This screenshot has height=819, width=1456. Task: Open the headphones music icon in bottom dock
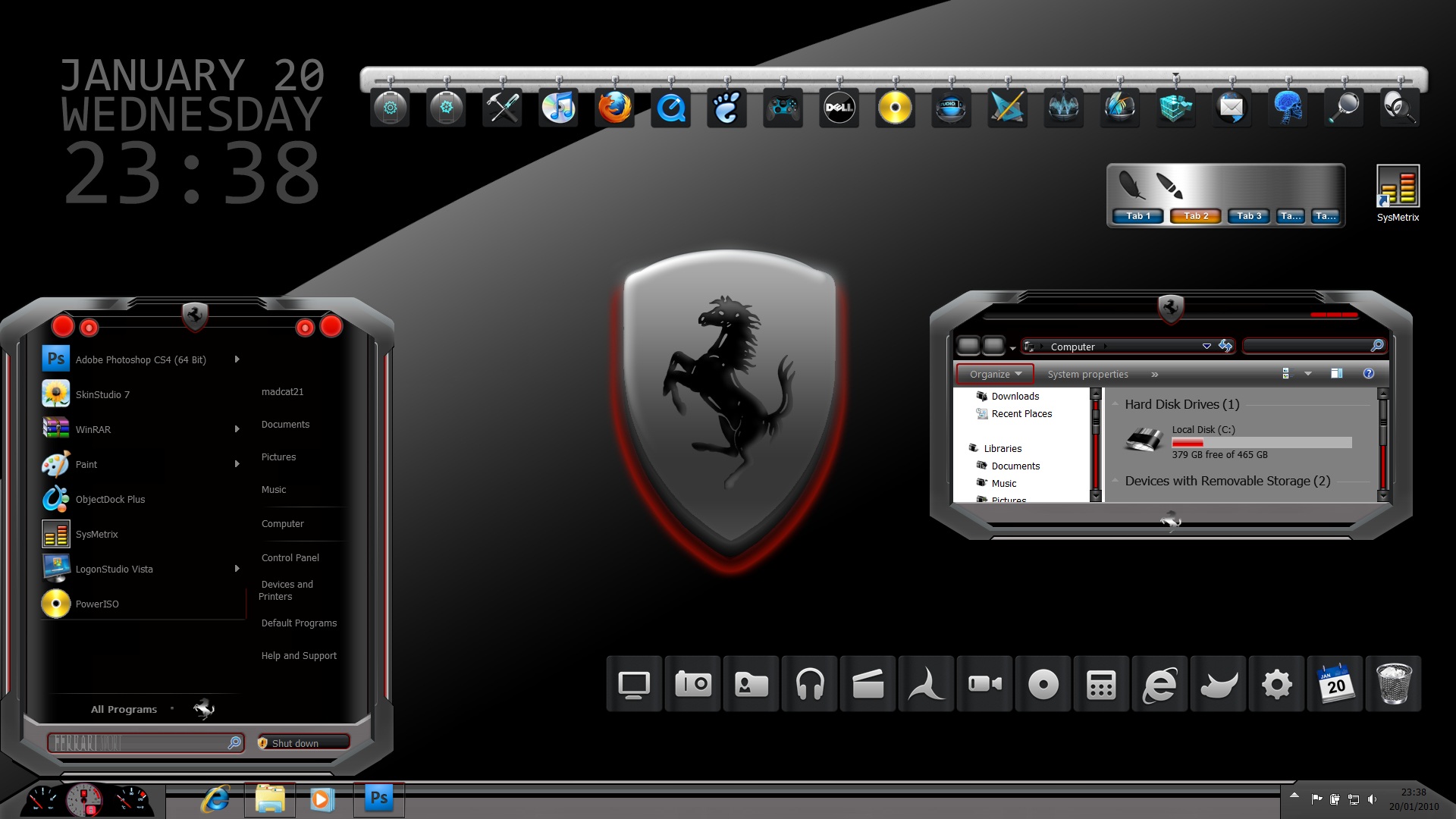pos(810,684)
